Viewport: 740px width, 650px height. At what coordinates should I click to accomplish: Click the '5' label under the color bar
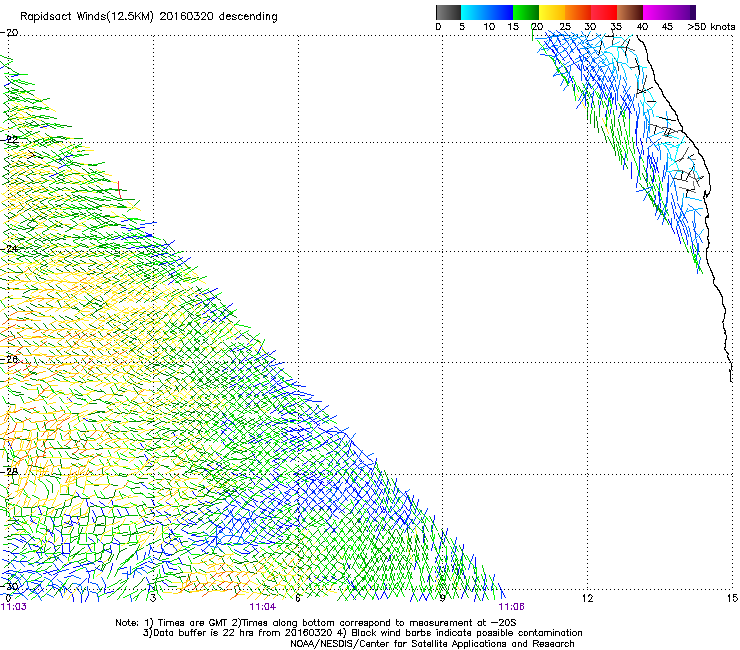click(462, 27)
